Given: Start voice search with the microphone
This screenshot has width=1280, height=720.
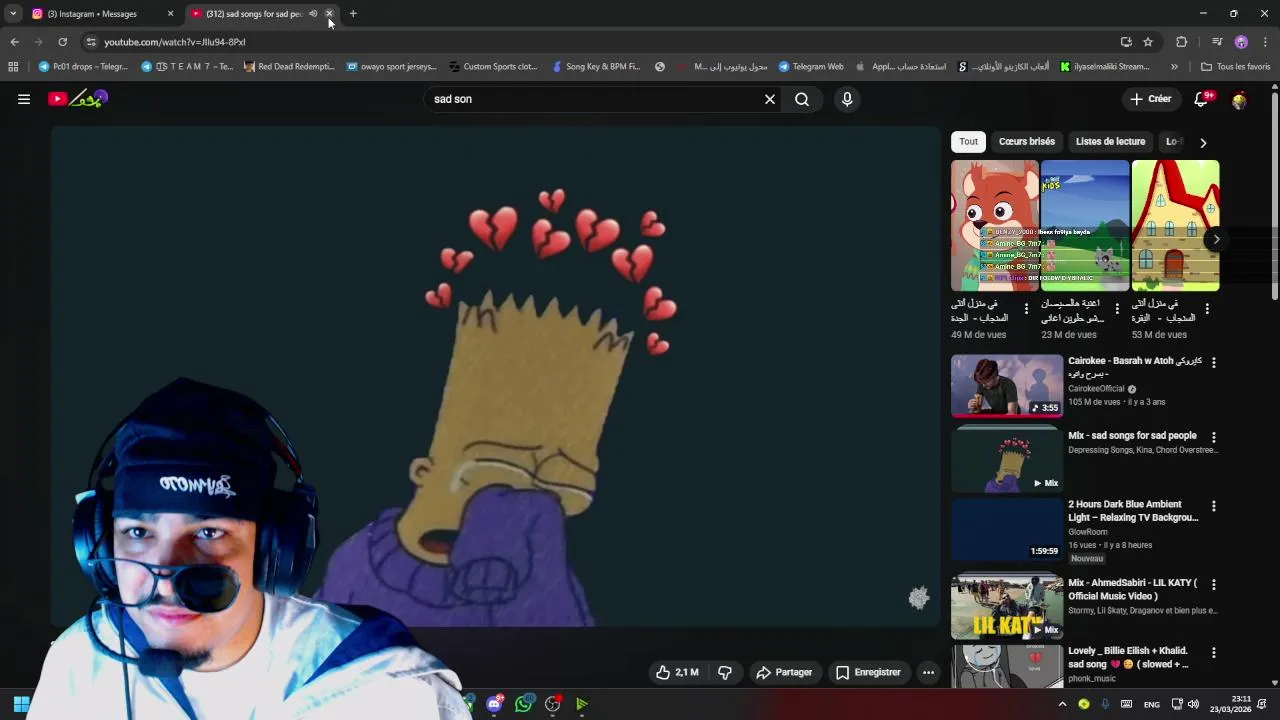Looking at the screenshot, I should [847, 99].
